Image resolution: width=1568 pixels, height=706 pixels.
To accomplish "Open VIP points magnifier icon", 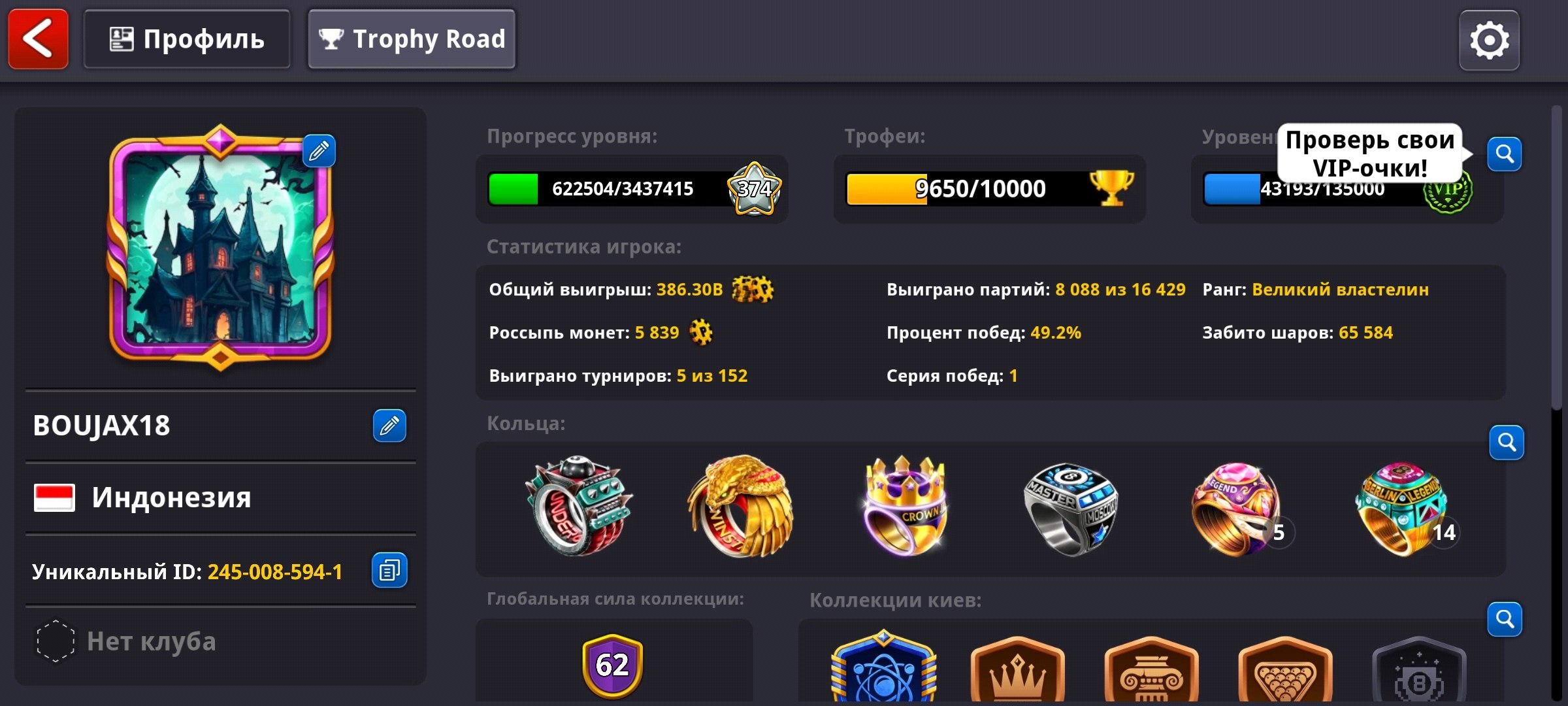I will 1505,154.
